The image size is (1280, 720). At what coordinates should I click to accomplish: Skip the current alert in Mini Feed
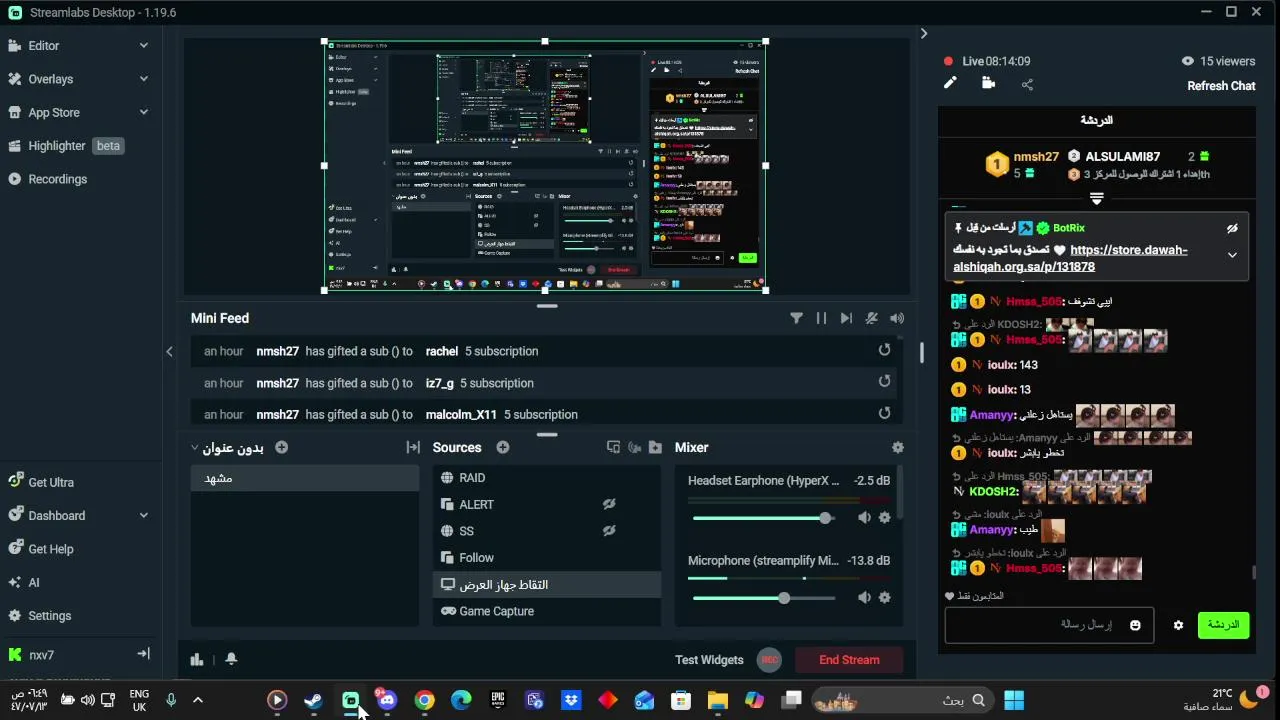click(846, 318)
